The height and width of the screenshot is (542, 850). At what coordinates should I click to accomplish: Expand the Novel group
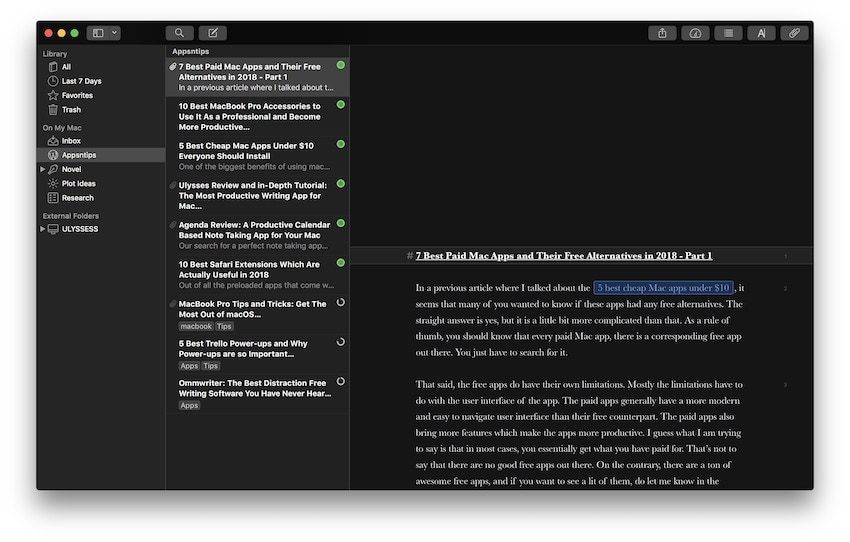[42, 170]
